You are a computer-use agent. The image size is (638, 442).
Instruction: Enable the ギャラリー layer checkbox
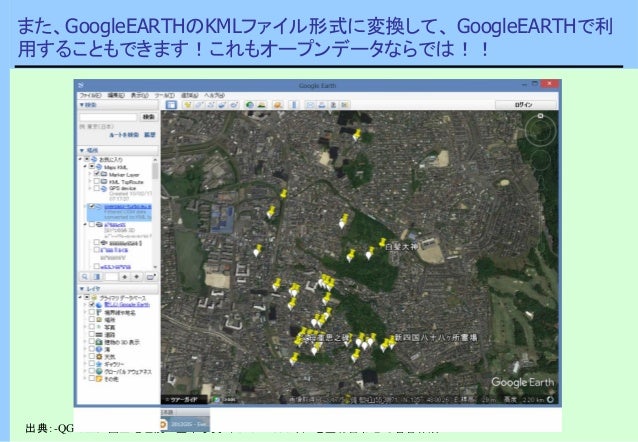[92, 363]
